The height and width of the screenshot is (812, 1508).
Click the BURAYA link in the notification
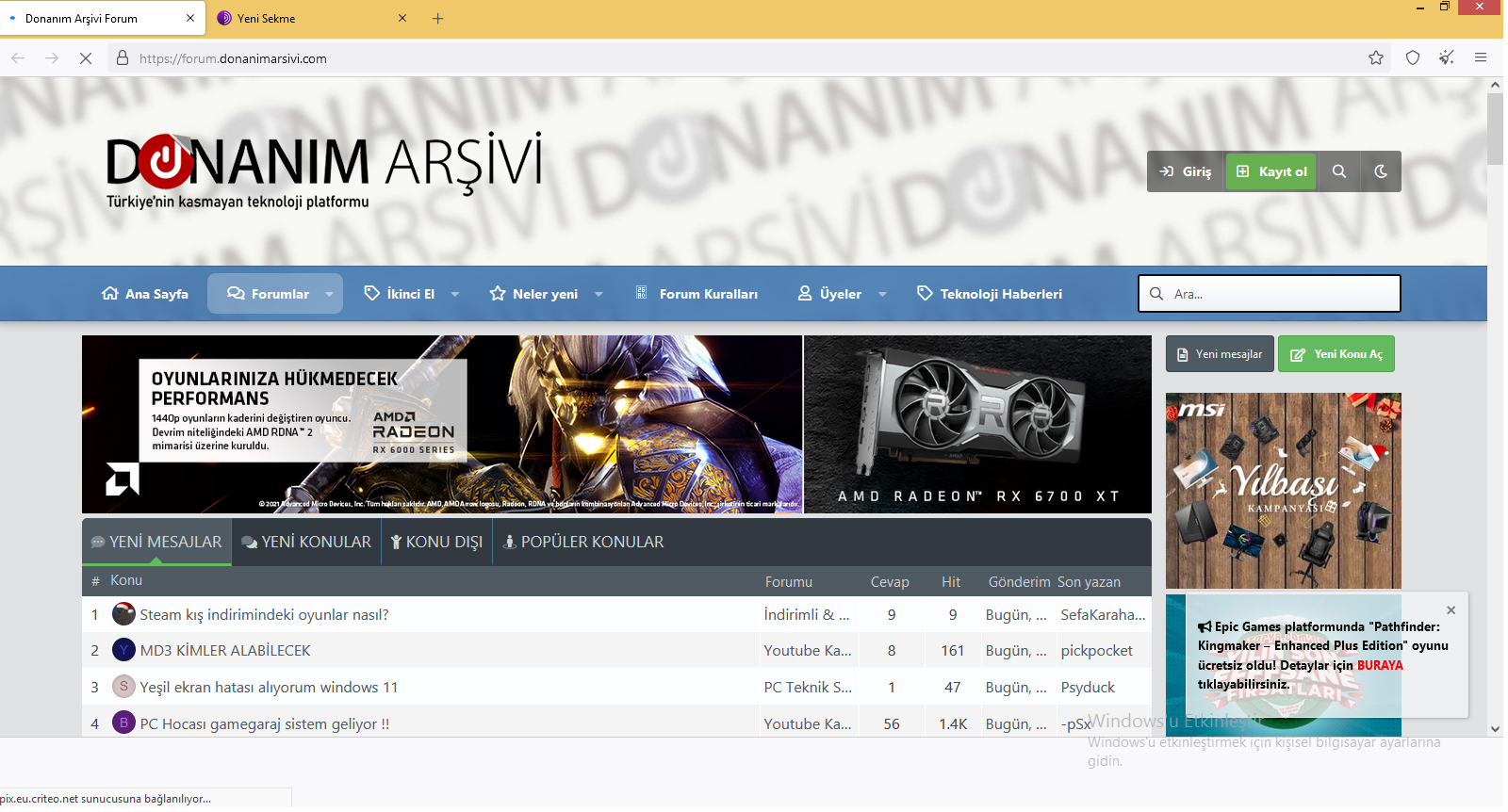pyautogui.click(x=1380, y=665)
